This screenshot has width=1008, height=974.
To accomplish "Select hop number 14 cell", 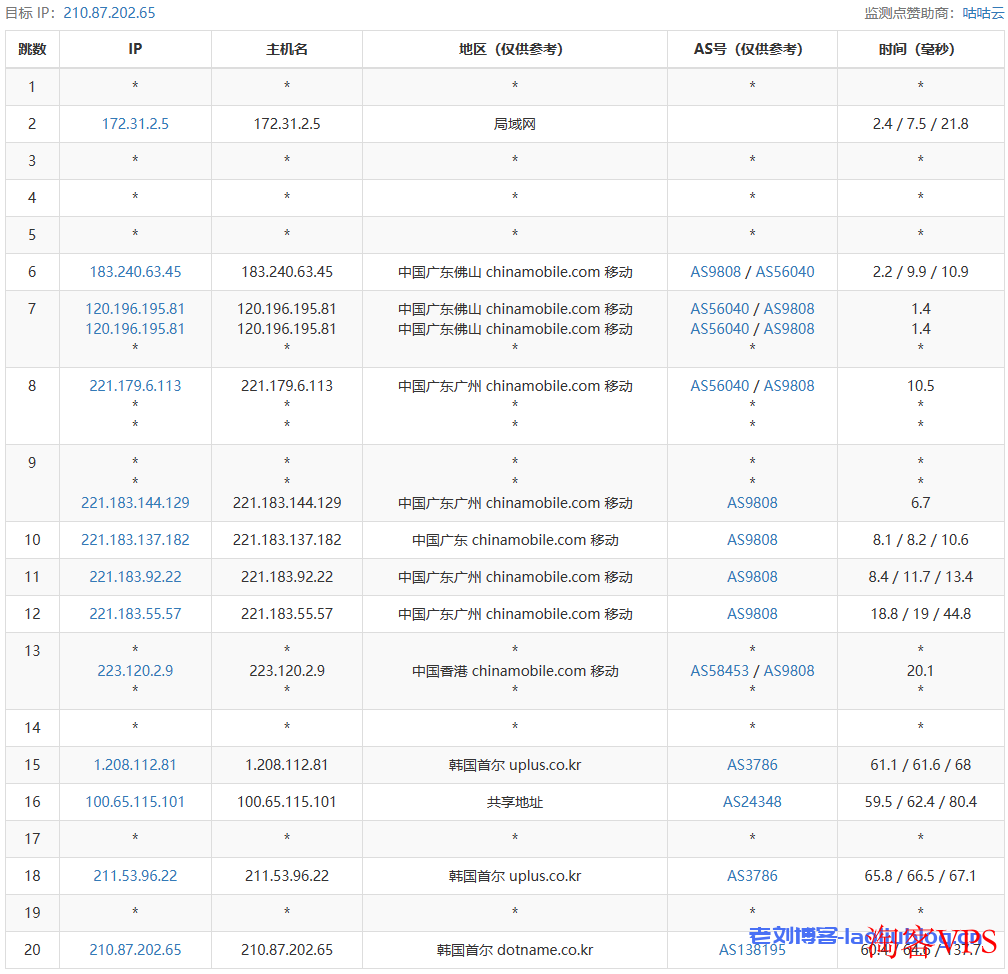I will [x=32, y=728].
